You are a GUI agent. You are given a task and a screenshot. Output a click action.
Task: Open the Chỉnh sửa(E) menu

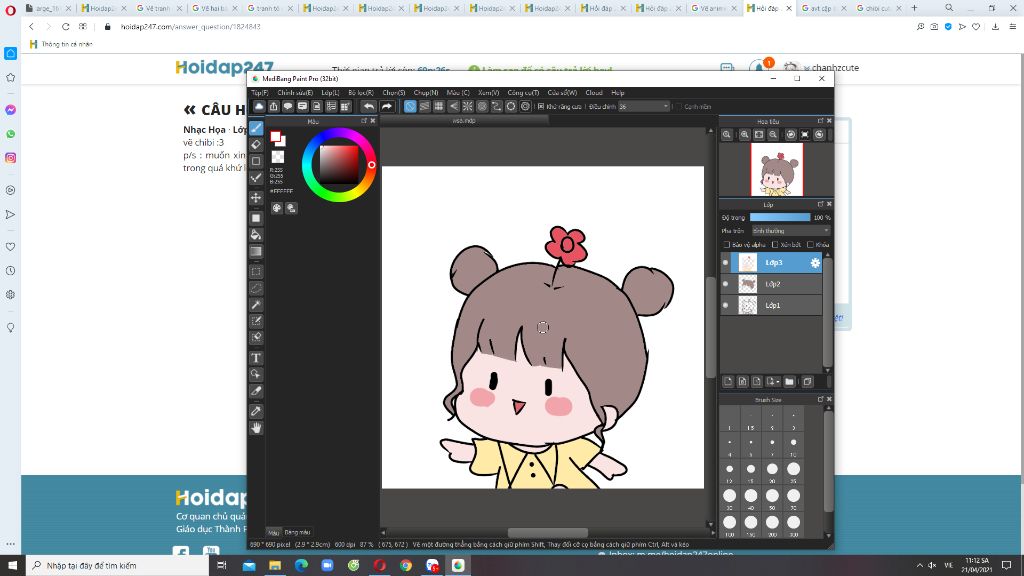(x=295, y=93)
